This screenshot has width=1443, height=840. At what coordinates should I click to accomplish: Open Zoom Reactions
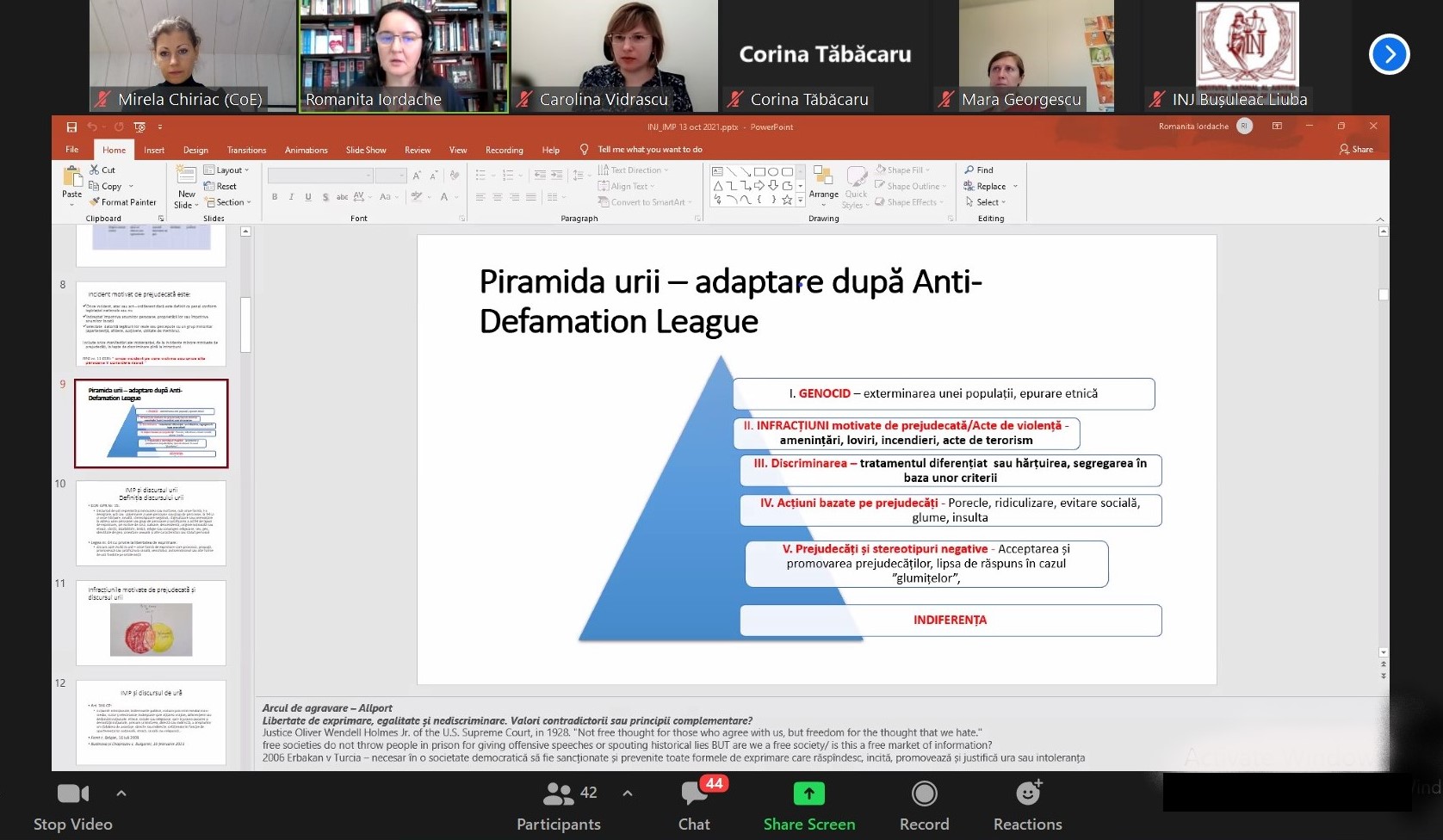1028,806
